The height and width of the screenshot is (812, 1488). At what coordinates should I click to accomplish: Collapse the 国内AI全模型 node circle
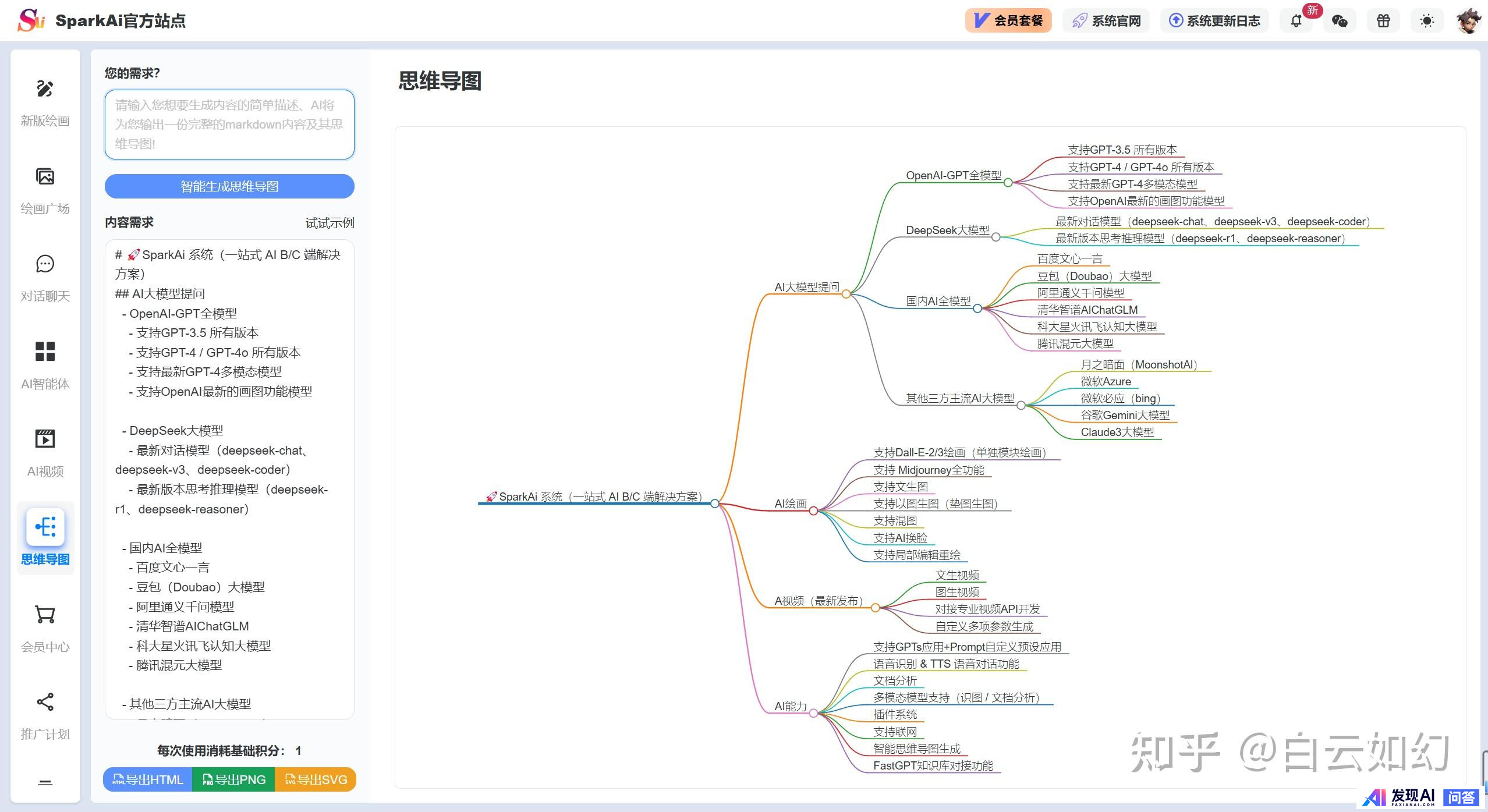(x=977, y=308)
